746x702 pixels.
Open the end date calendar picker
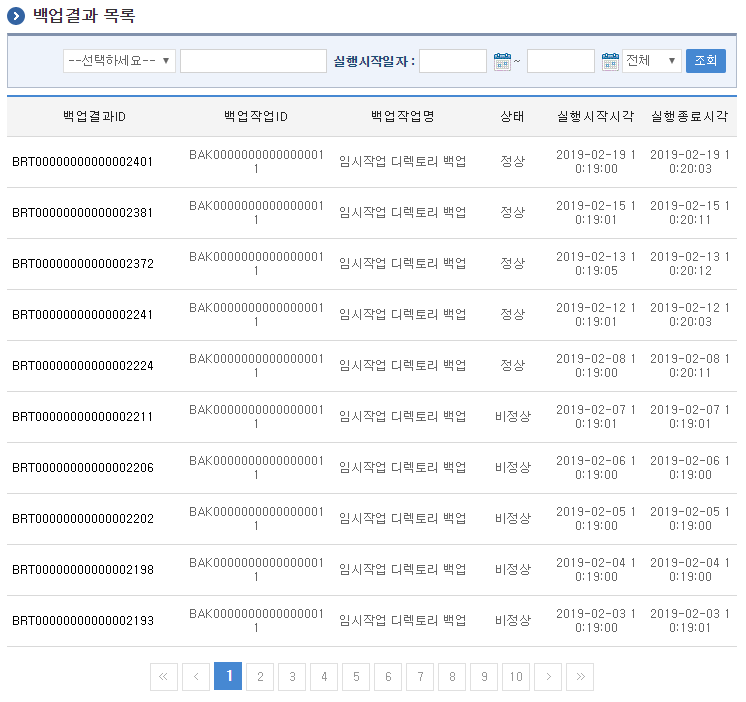pyautogui.click(x=610, y=62)
